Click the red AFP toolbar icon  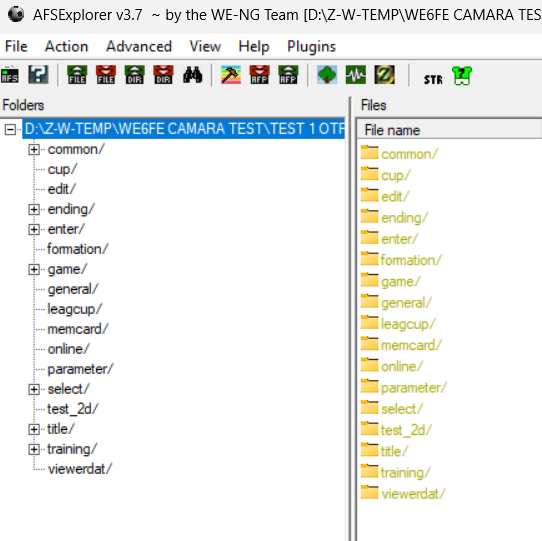click(x=259, y=75)
